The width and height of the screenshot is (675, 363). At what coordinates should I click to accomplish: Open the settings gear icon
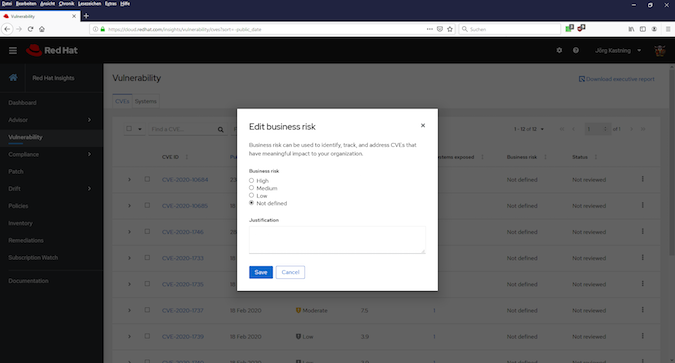(x=559, y=50)
